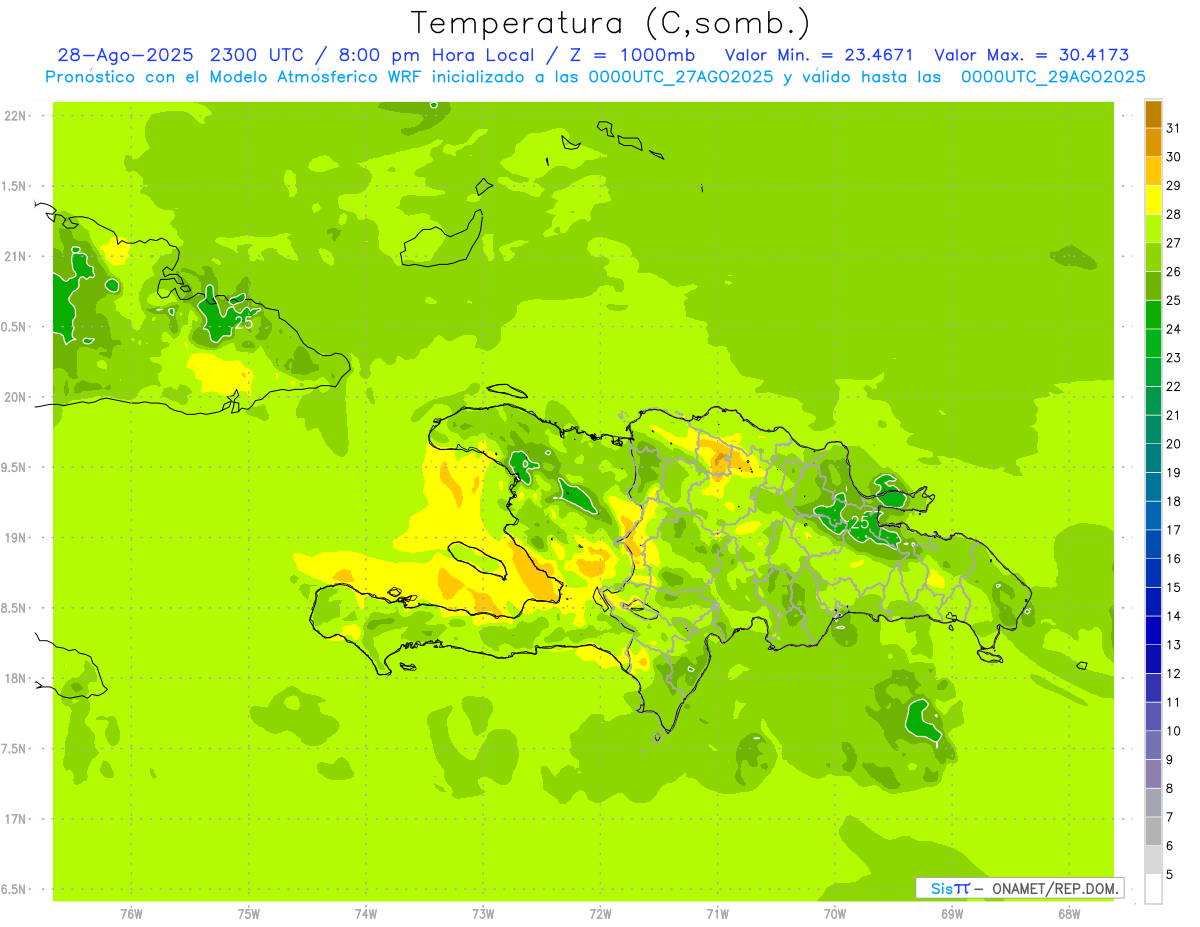Click the 25 contour label over eastern Cuba

243,322
